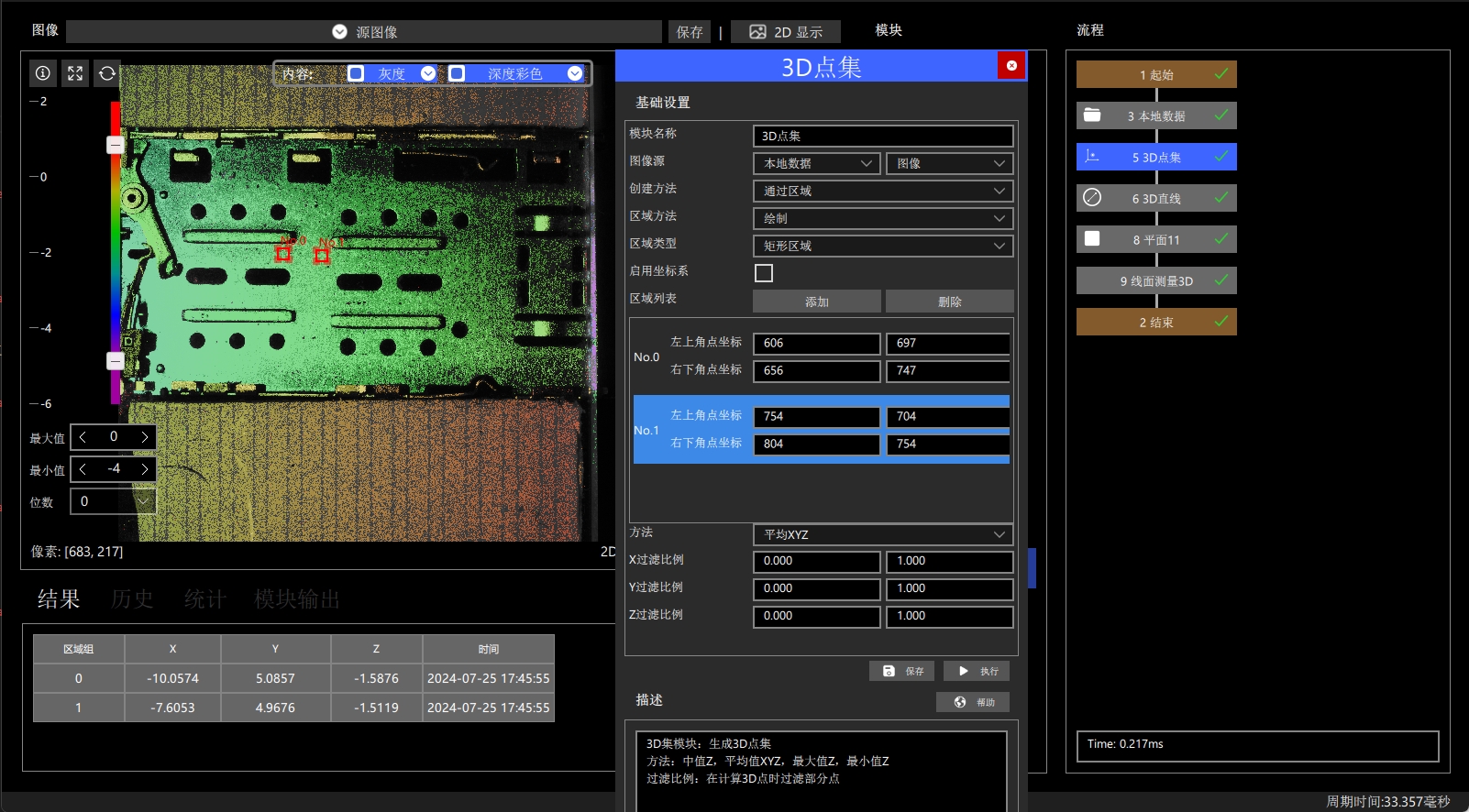Click the result cell showing -10.0574
This screenshot has width=1469, height=812.
point(172,678)
